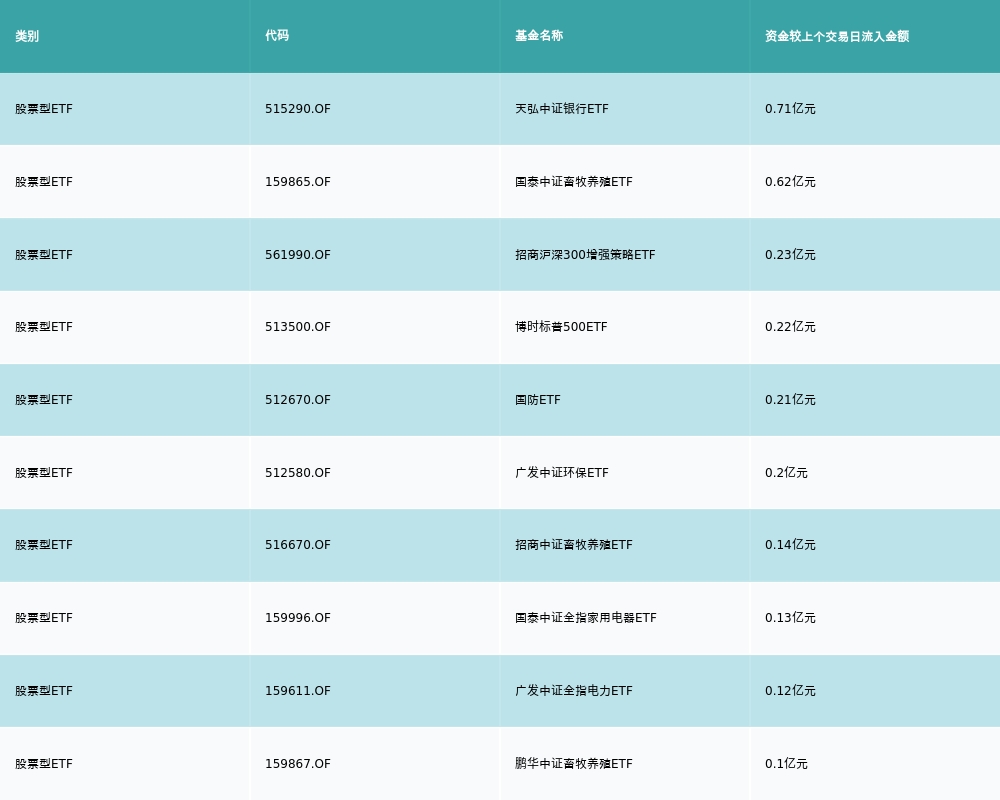
Task: Select fund name 国泰中证畜牧养殖ETF
Action: point(574,182)
